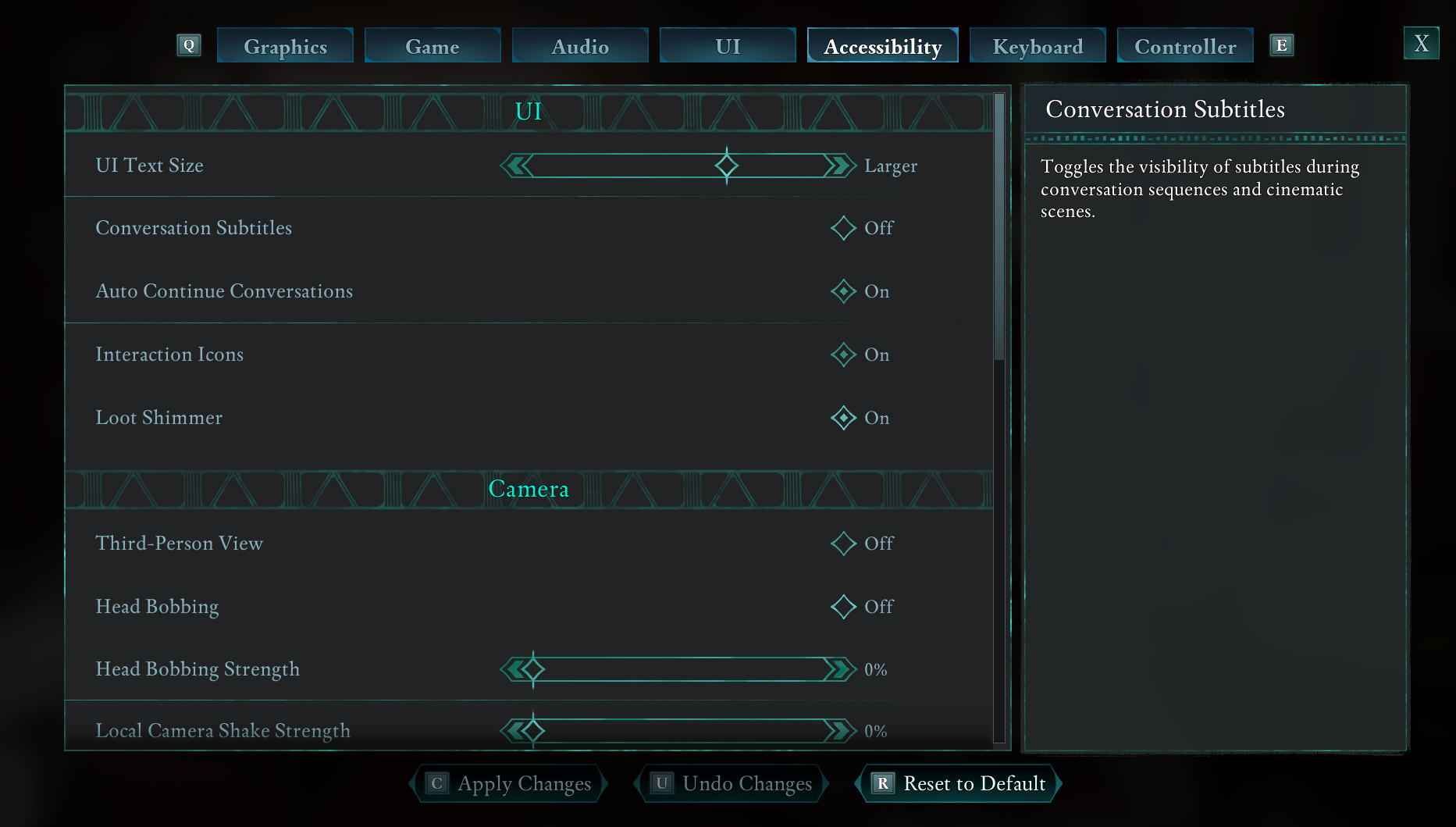The width and height of the screenshot is (1456, 827).
Task: Enable the Head Bobbing toggle
Action: [843, 607]
